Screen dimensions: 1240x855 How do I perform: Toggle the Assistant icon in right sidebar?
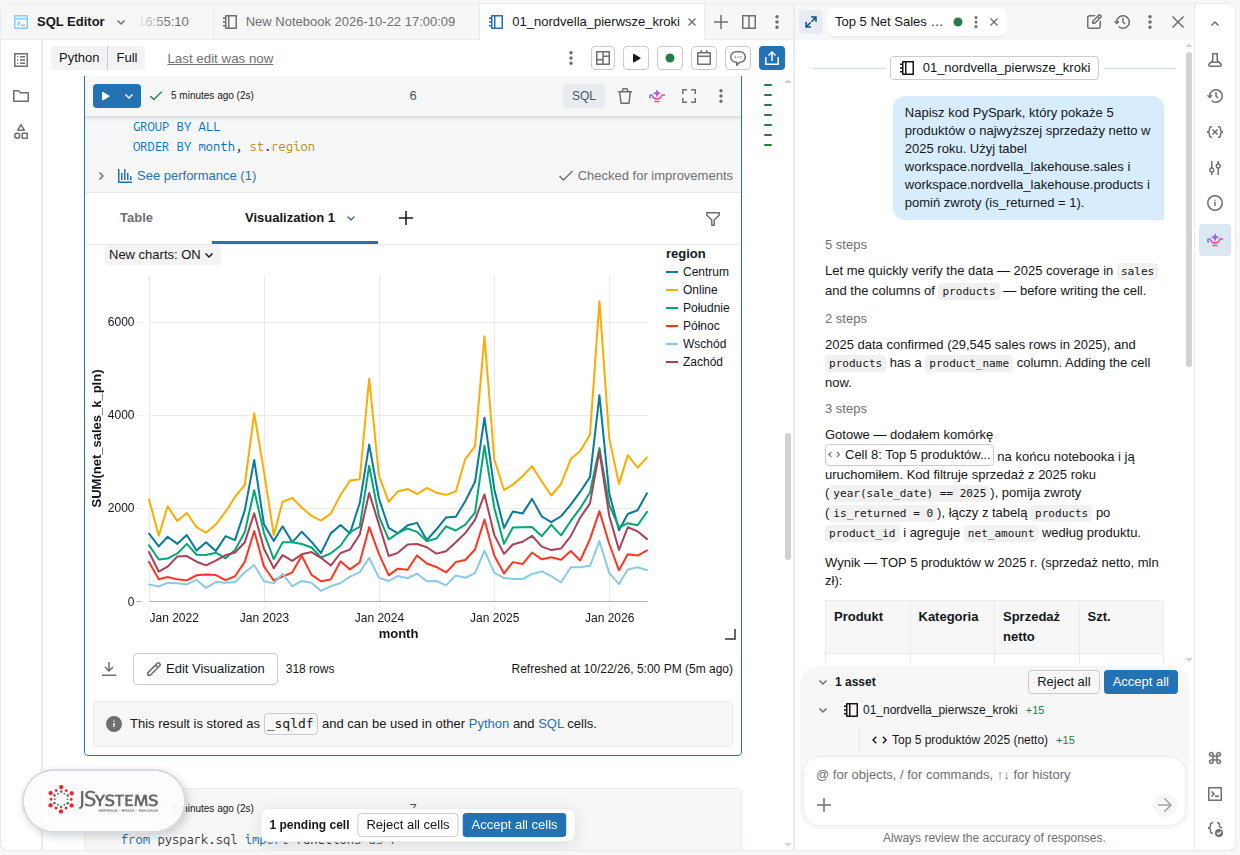(1215, 240)
